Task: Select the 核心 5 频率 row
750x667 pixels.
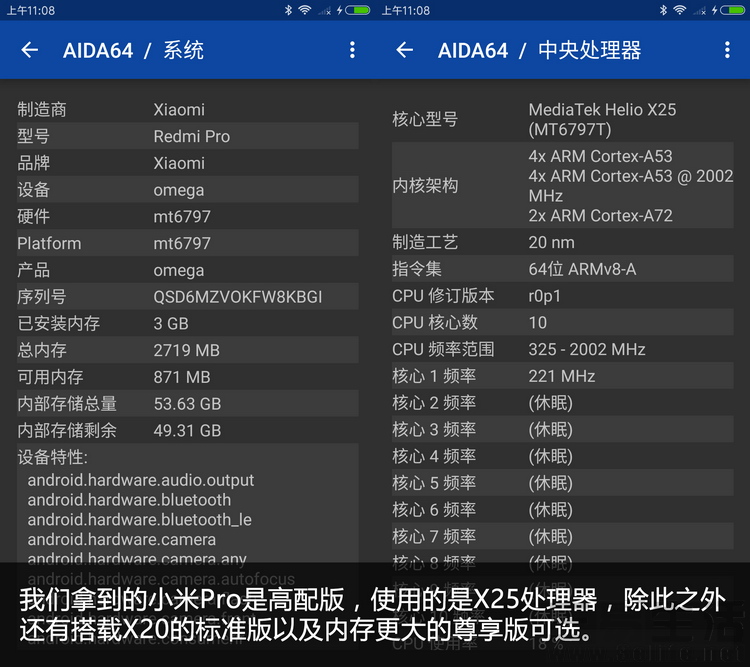Action: (562, 484)
